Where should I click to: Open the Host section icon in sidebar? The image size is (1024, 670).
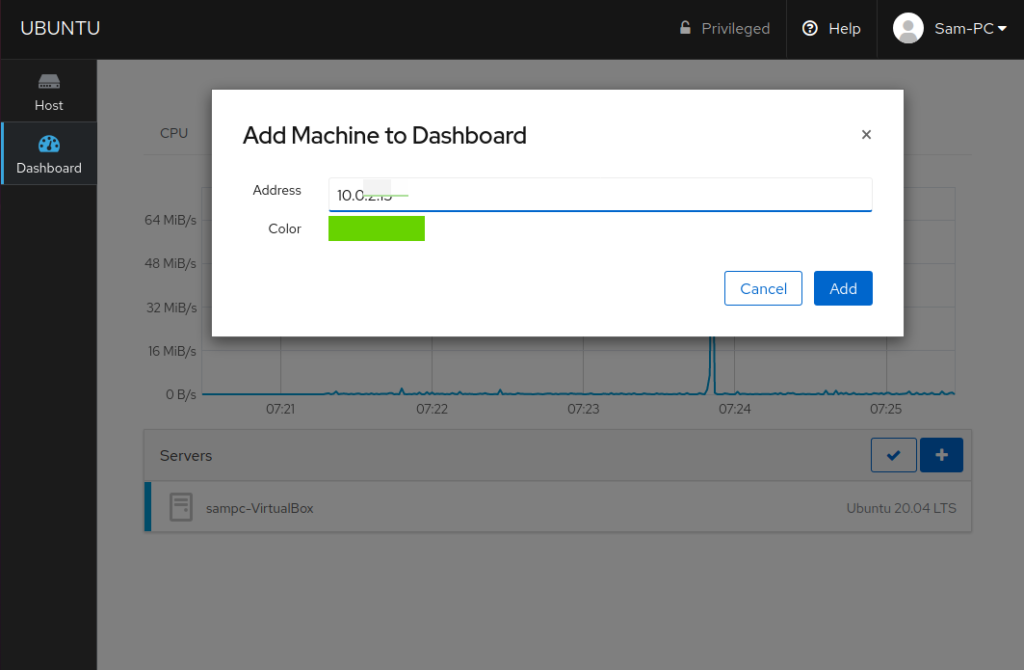point(48,82)
